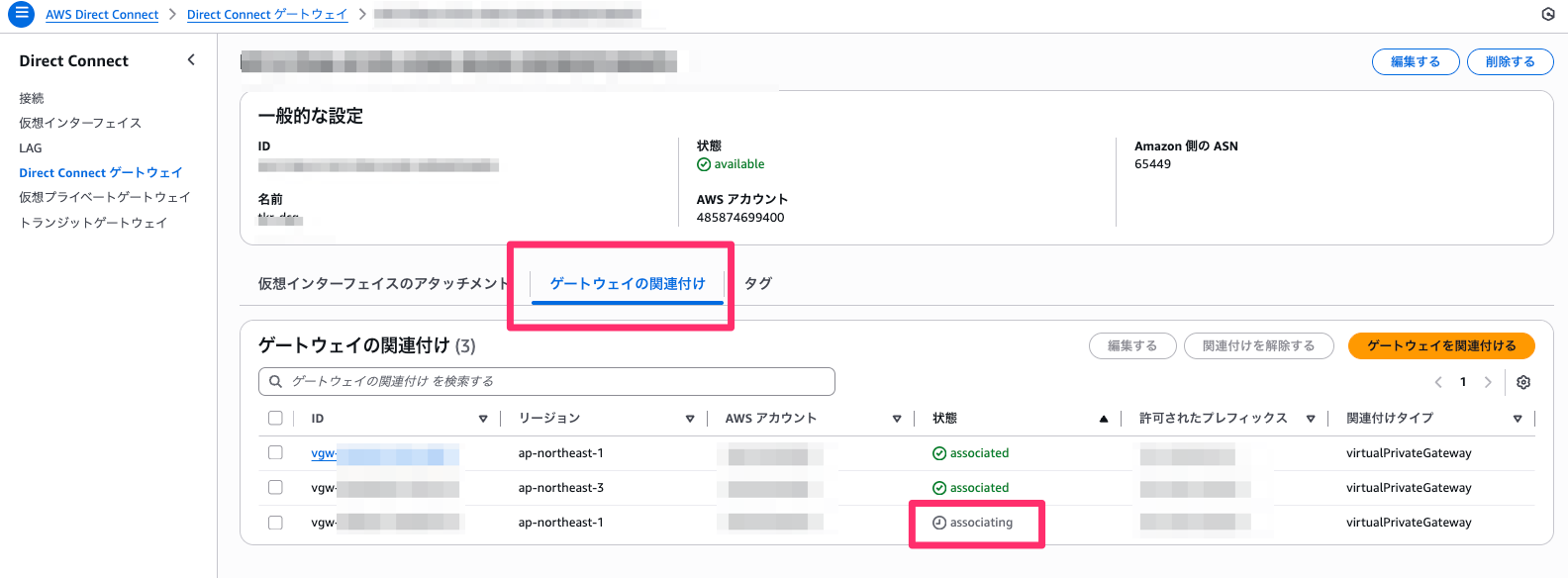Click the available status text

click(x=739, y=164)
